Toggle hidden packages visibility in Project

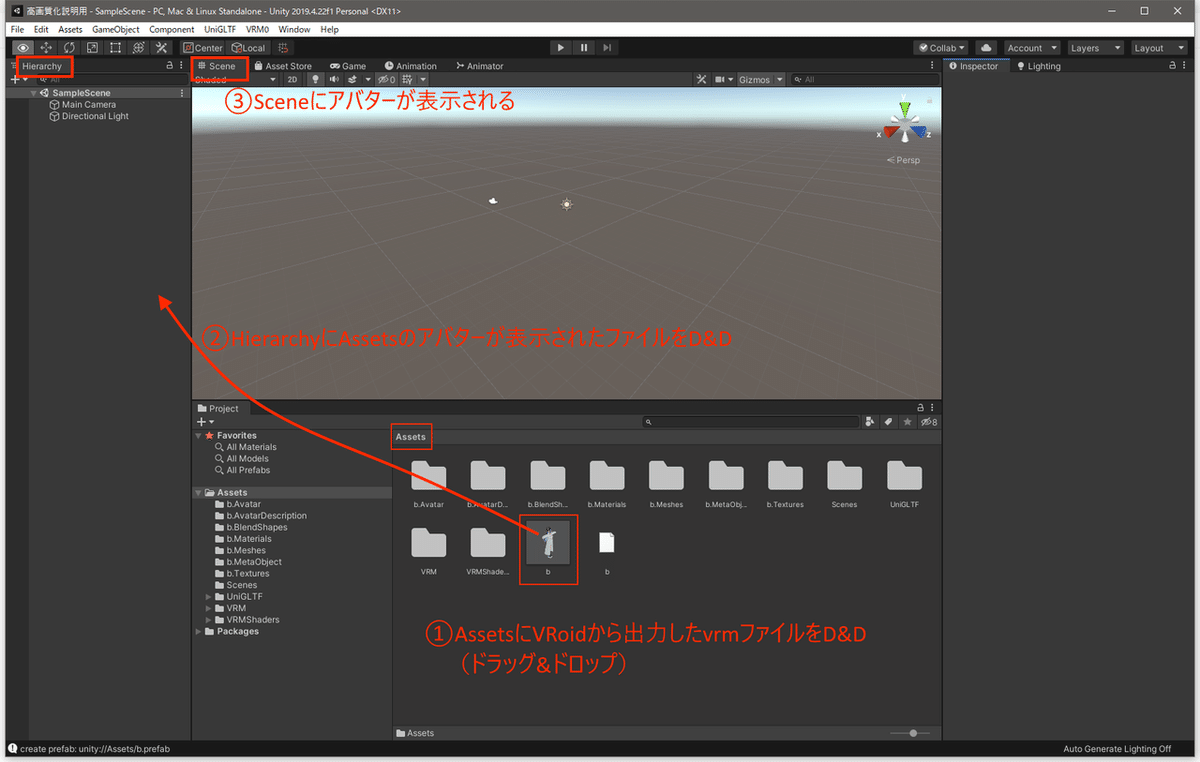[929, 422]
